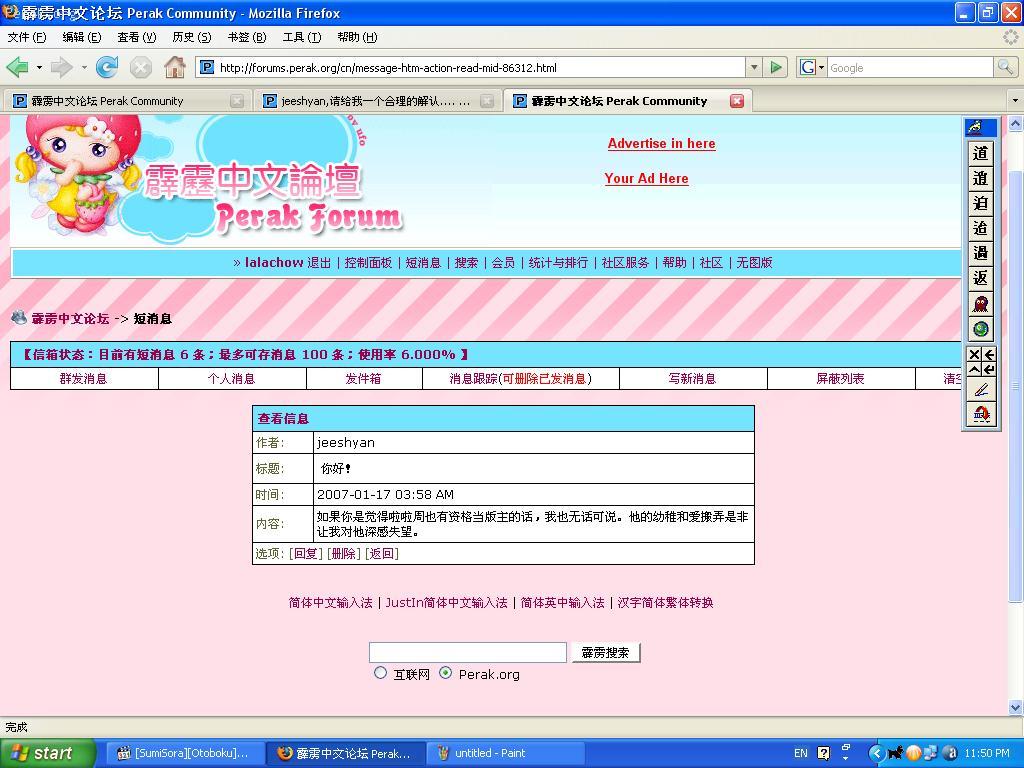Click the 退出 logout link
This screenshot has height=768, width=1024.
(319, 263)
